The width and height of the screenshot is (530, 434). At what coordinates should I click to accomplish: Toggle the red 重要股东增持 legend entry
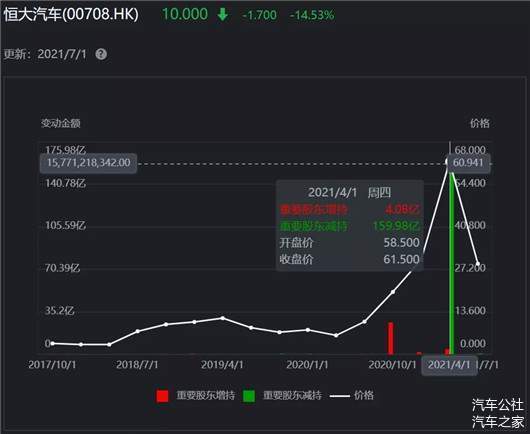(196, 396)
